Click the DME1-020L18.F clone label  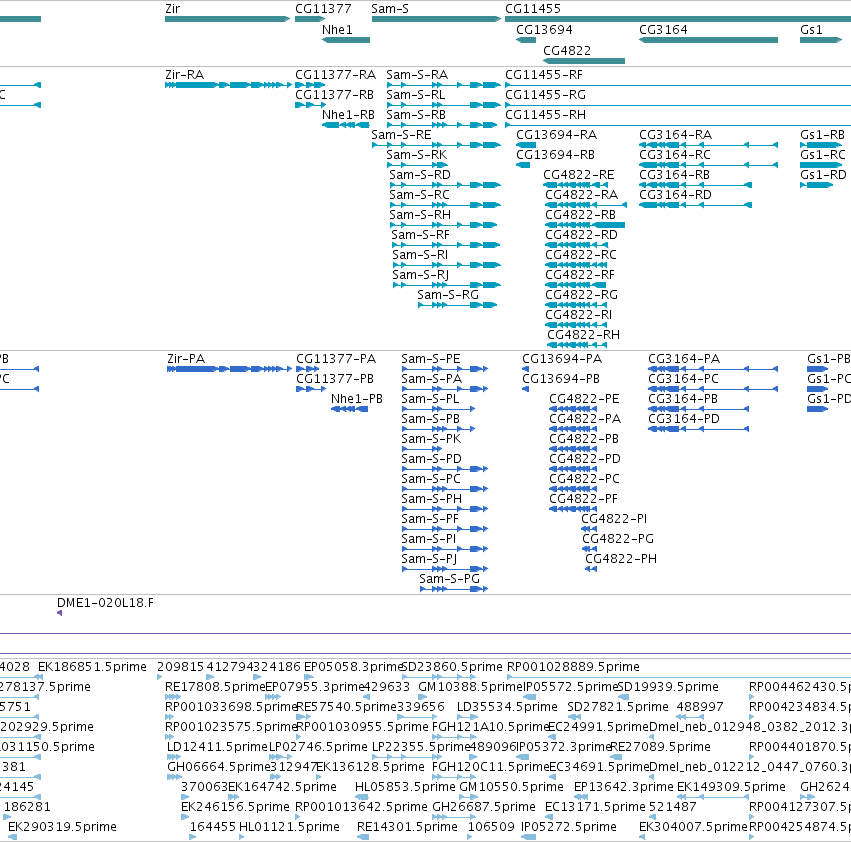(105, 603)
